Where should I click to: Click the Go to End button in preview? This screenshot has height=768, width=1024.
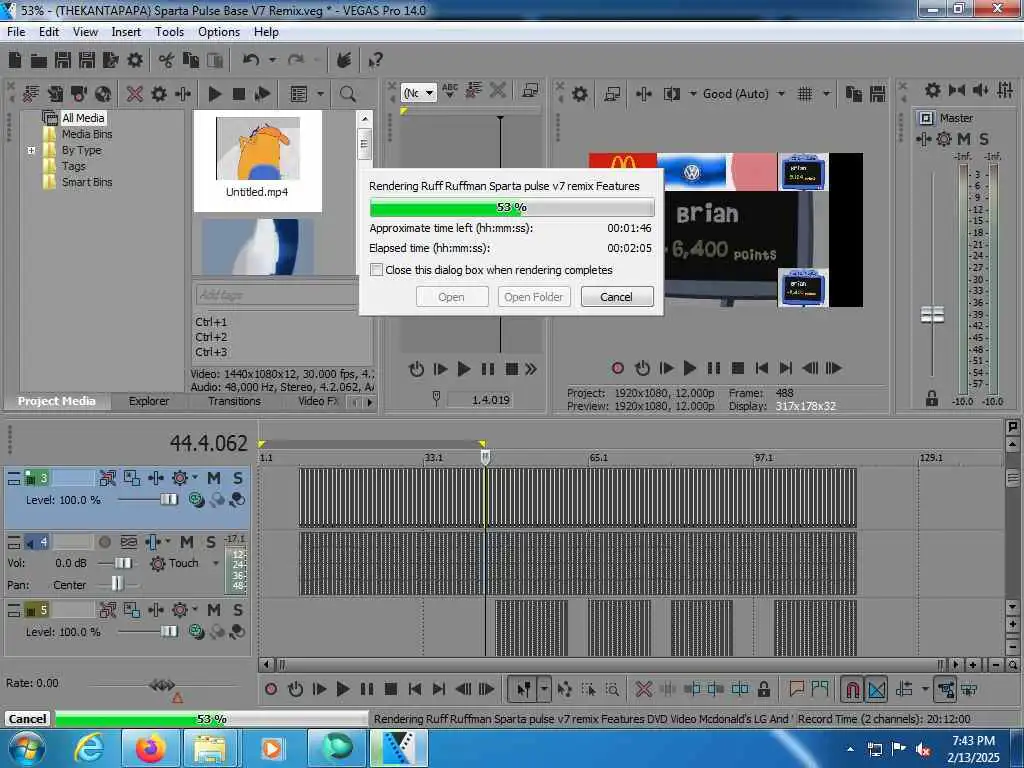[786, 368]
